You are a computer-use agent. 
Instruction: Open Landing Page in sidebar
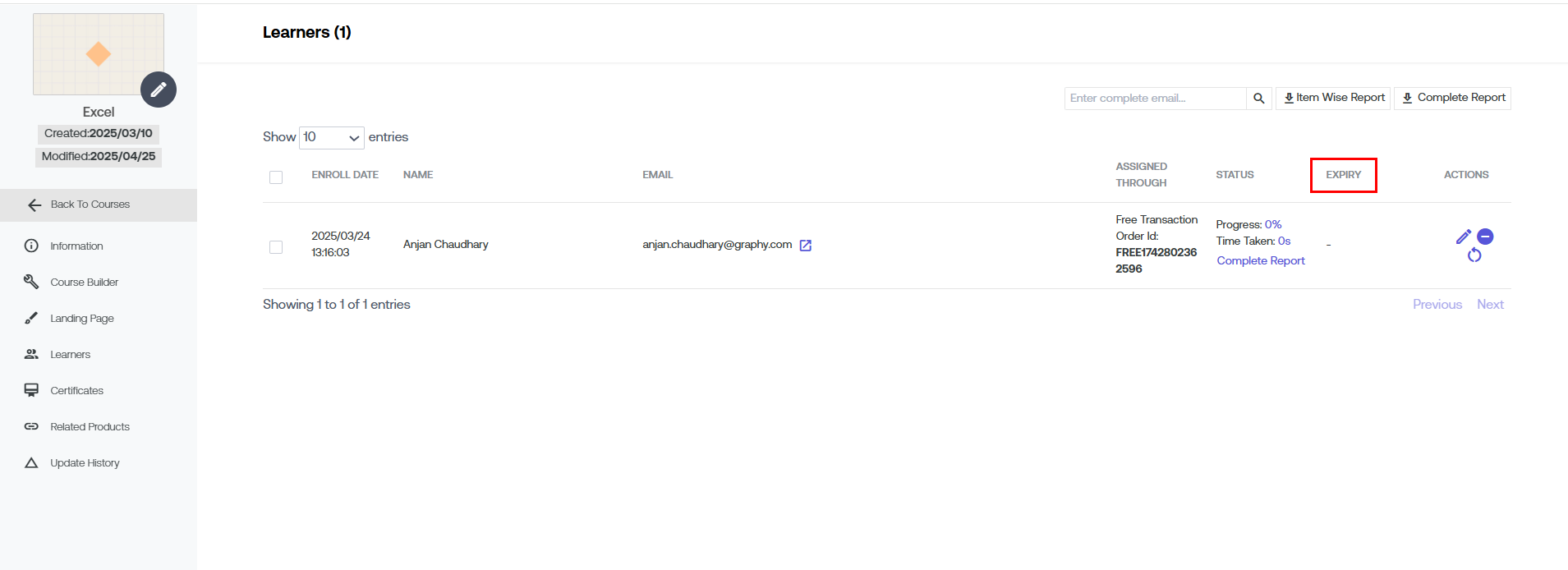[82, 319]
